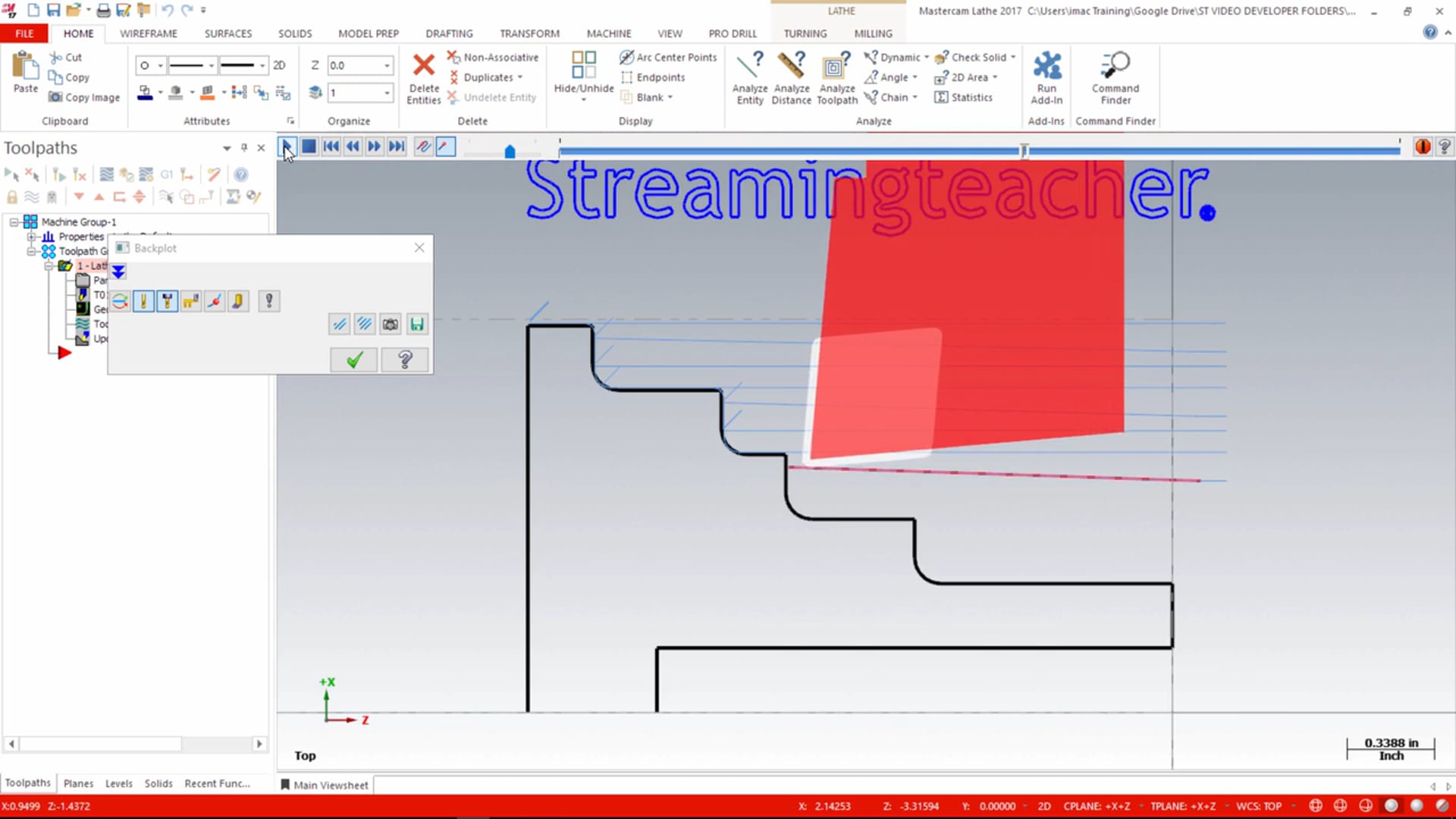Select the TURNING ribbon tab
The height and width of the screenshot is (819, 1456).
point(805,33)
